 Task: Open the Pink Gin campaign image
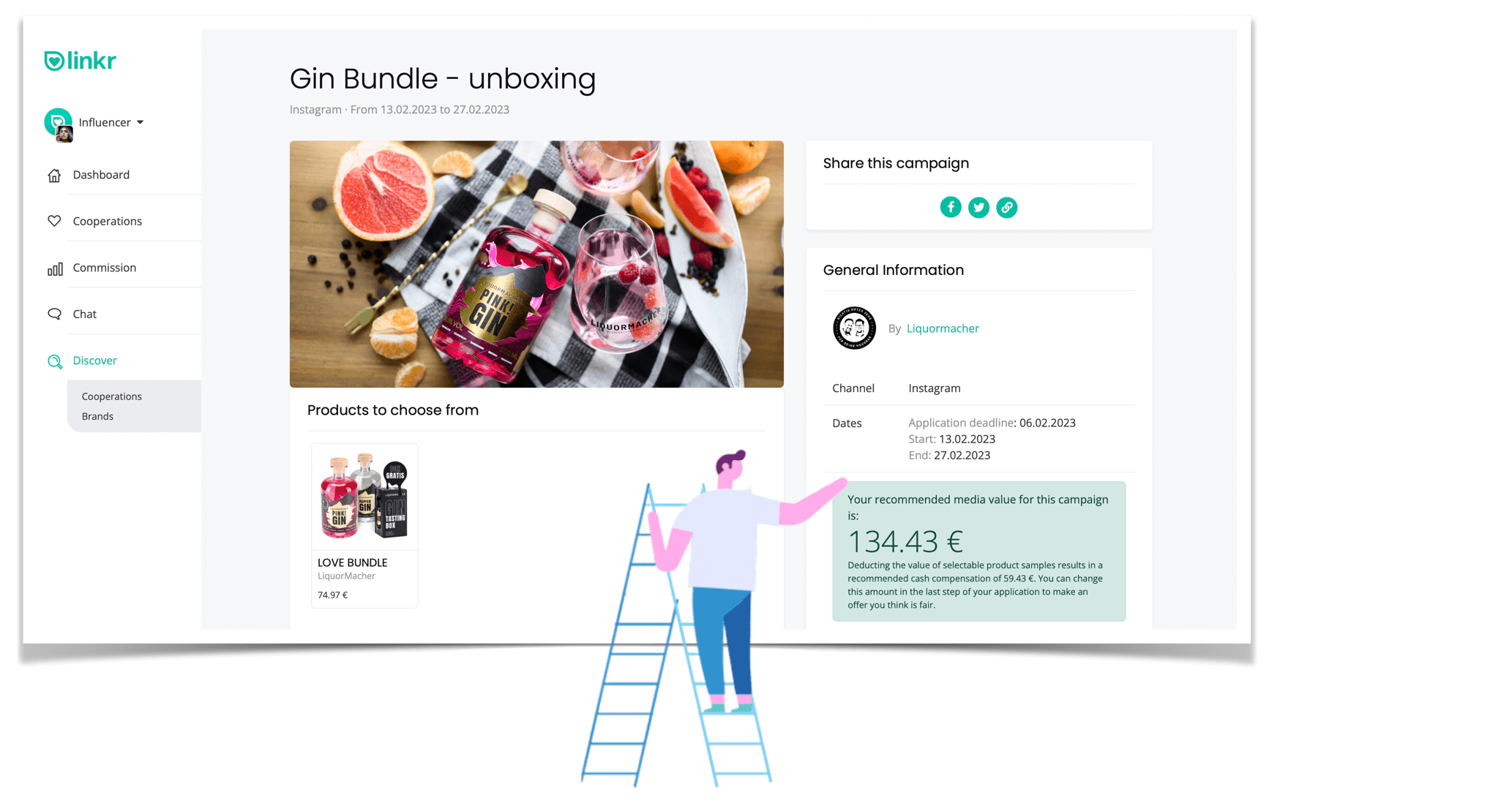point(536,264)
